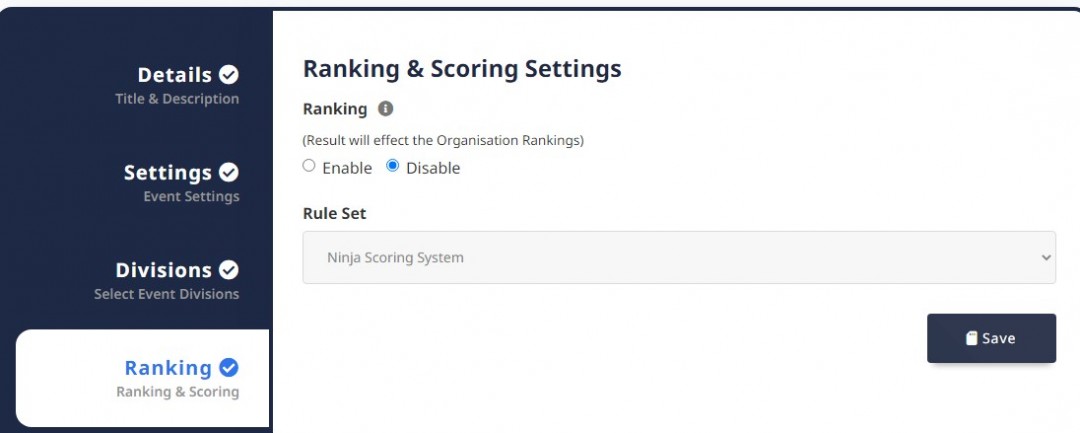The height and width of the screenshot is (433, 1080).
Task: Click the blue Ranking step checkmark icon
Action: point(229,368)
